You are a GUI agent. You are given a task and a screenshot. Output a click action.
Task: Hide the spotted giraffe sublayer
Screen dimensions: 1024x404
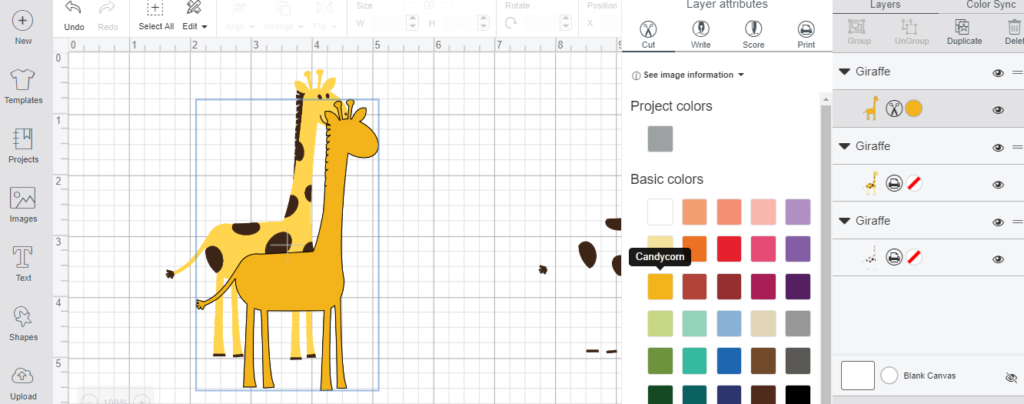pyautogui.click(x=998, y=185)
